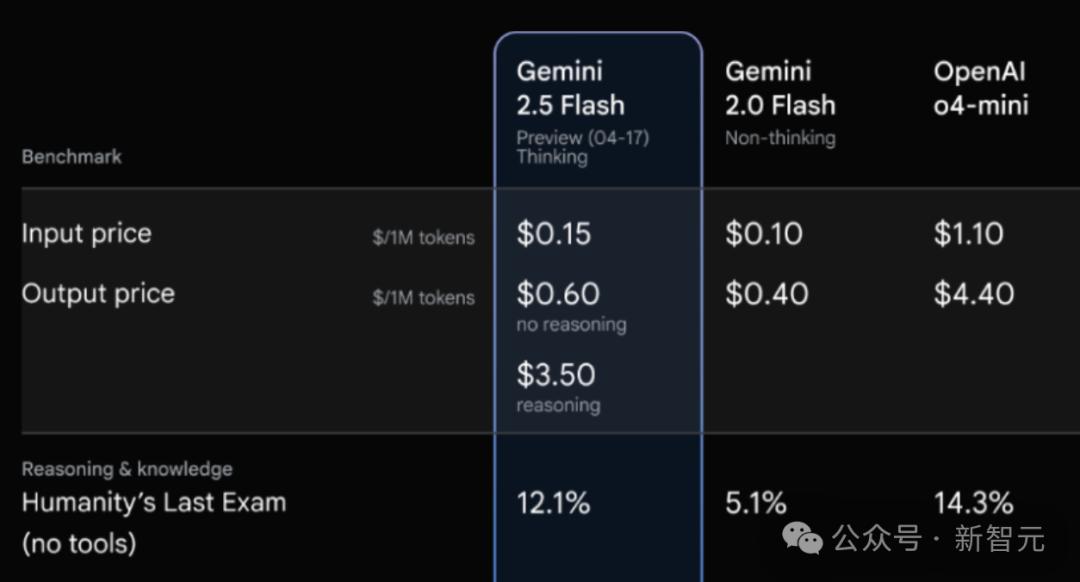Click the 14.3% o4-mini score

pyautogui.click(x=974, y=503)
